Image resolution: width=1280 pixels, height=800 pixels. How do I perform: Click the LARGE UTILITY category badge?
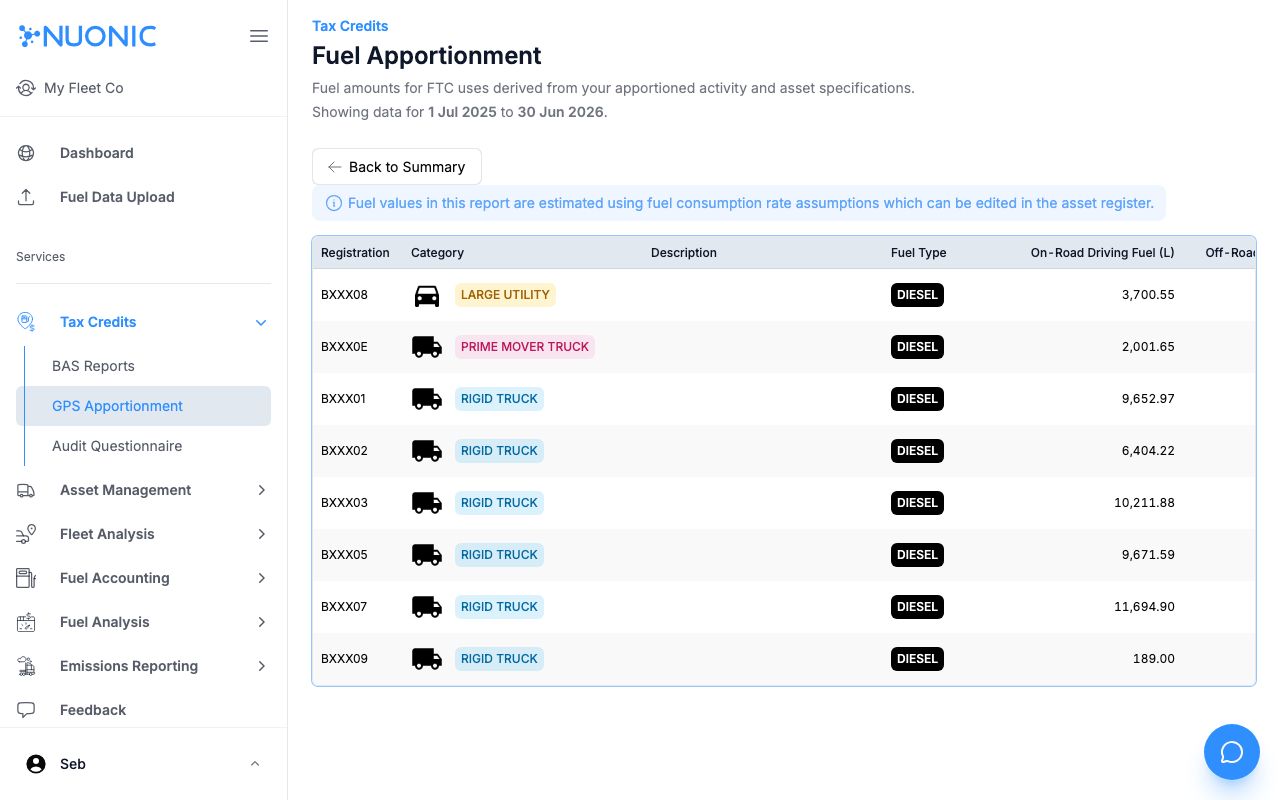coord(505,295)
